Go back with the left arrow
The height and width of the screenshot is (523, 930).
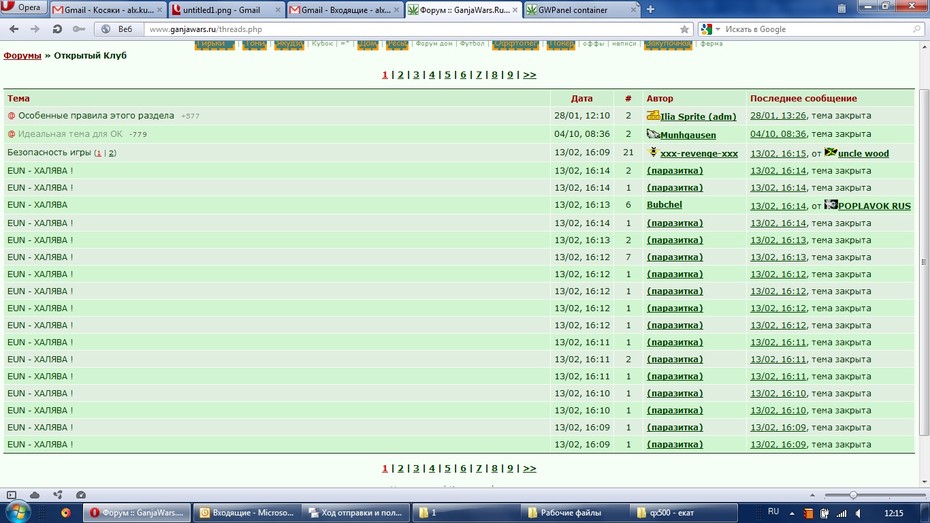(x=14, y=29)
